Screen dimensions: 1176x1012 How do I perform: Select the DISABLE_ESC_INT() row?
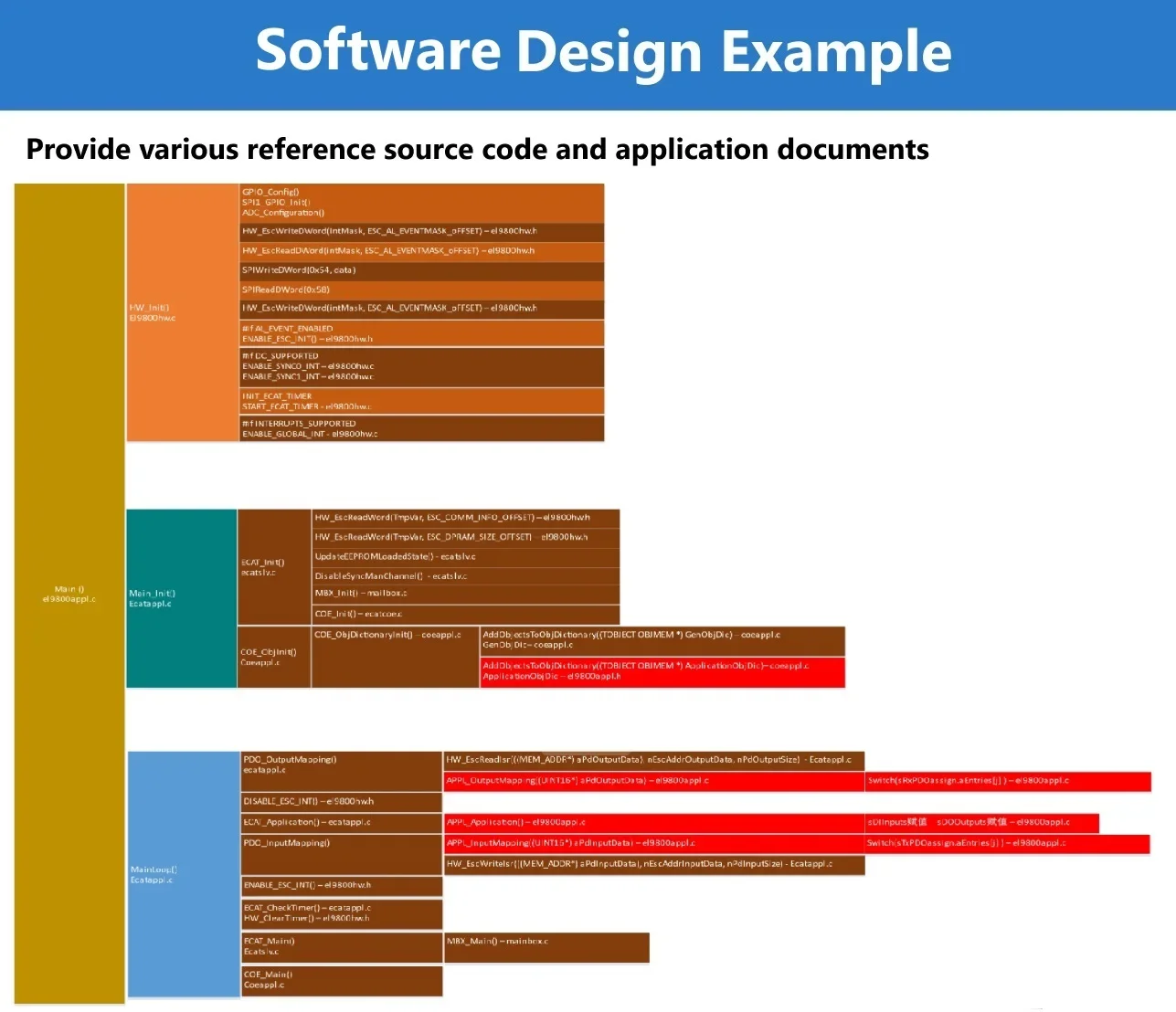342,802
